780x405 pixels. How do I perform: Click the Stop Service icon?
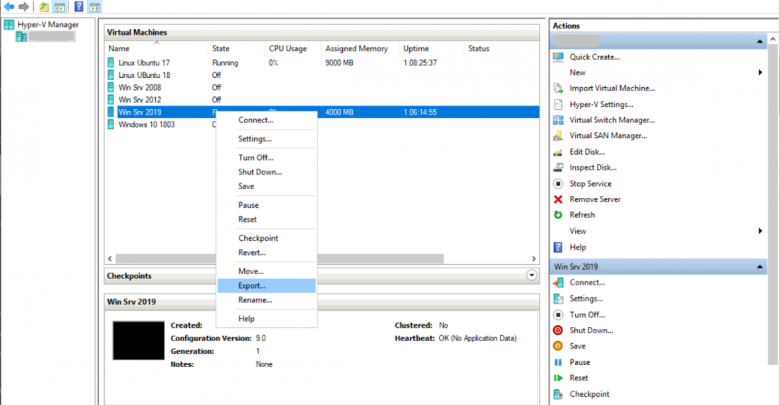click(x=558, y=184)
